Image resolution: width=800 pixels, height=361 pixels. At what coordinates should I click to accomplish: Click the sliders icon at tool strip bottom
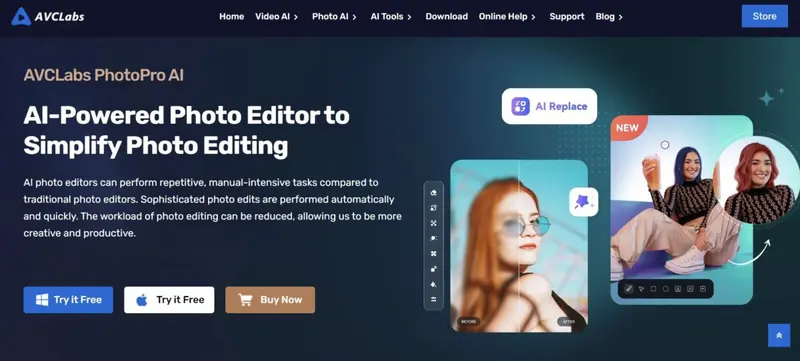click(434, 300)
